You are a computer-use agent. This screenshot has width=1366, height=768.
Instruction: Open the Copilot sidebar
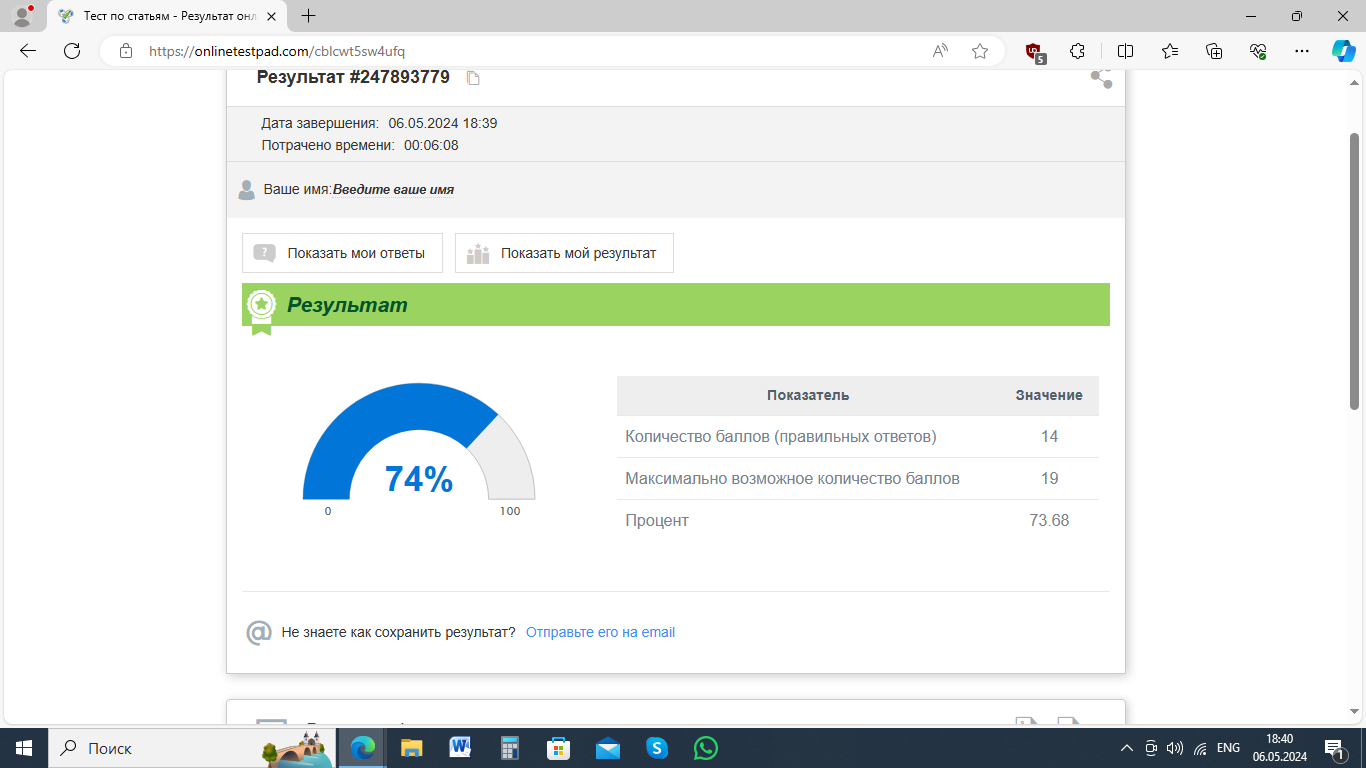pyautogui.click(x=1342, y=51)
